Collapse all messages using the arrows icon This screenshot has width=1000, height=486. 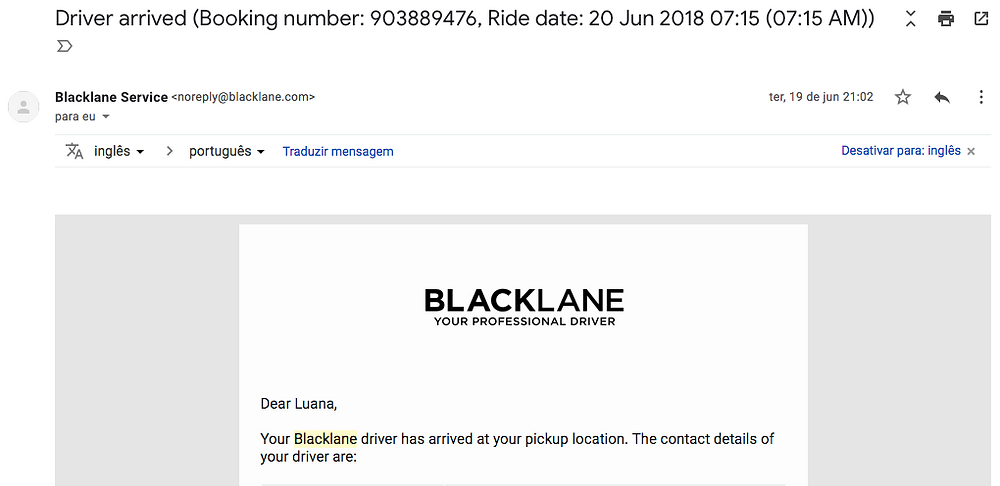[x=911, y=19]
